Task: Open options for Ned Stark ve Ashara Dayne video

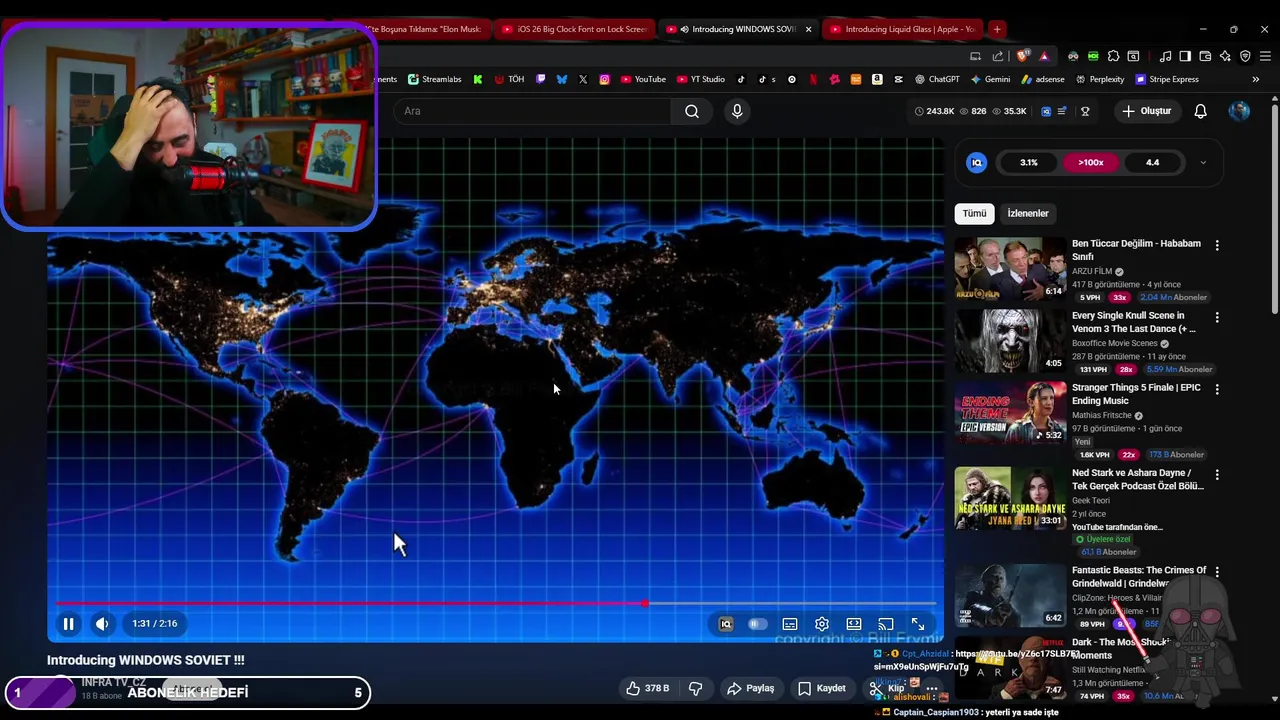Action: coord(1217,474)
